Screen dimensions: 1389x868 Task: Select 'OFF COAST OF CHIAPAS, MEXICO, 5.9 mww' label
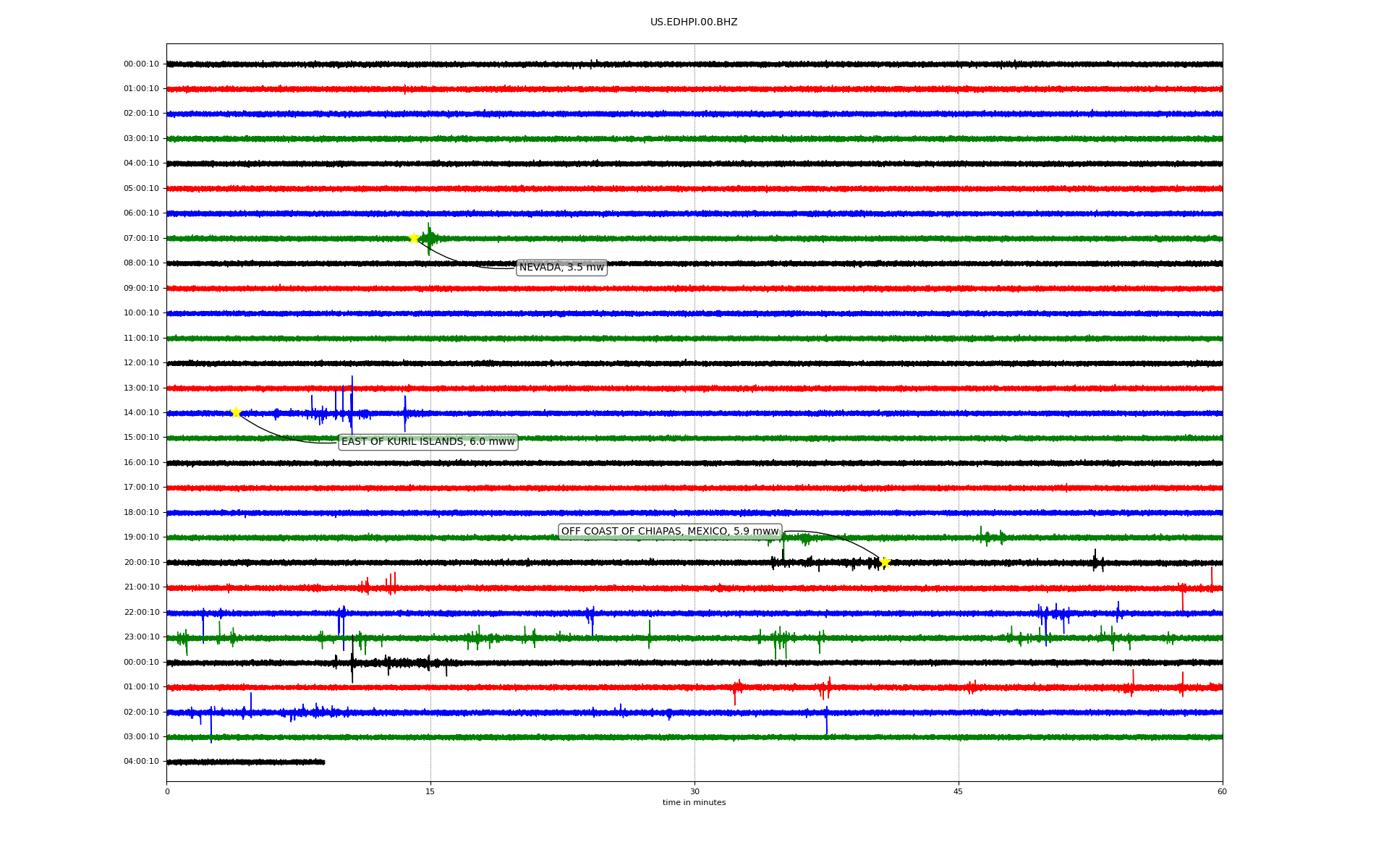pyautogui.click(x=670, y=532)
